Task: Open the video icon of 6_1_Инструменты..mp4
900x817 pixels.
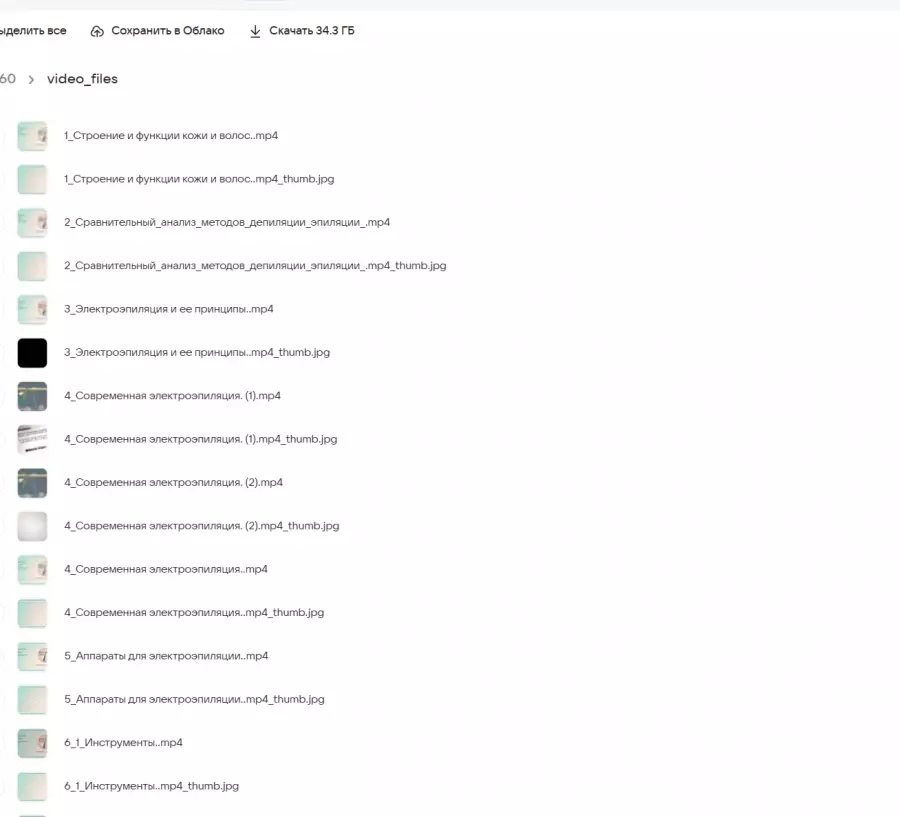Action: pyautogui.click(x=32, y=743)
